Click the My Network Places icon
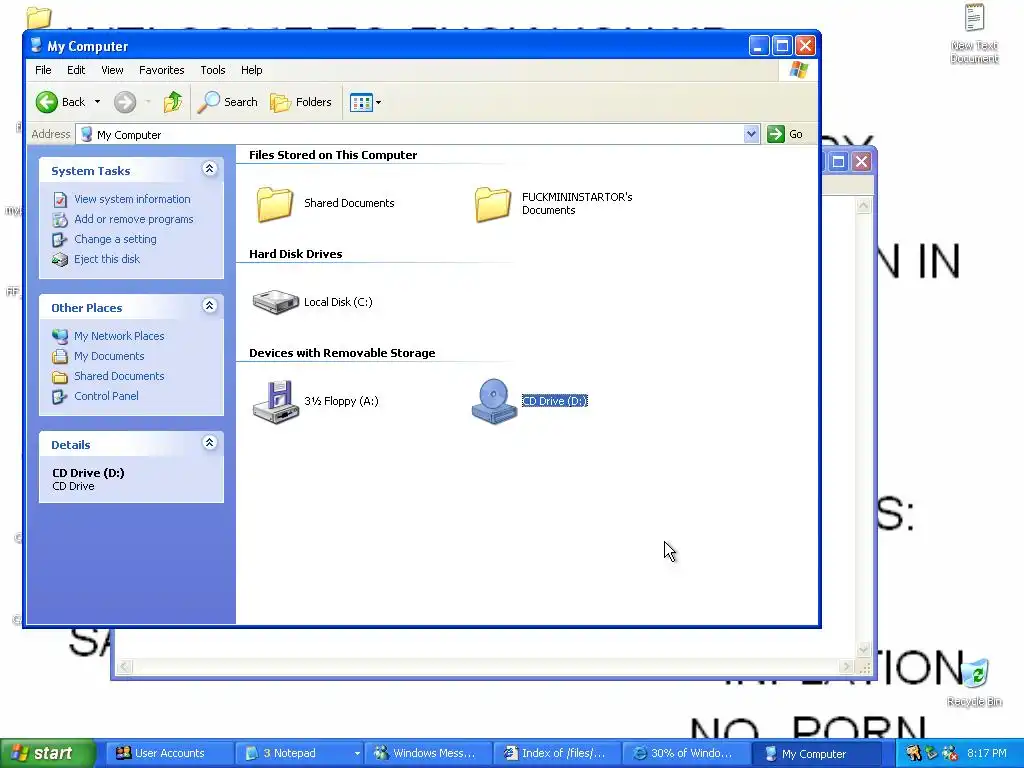 tap(60, 336)
